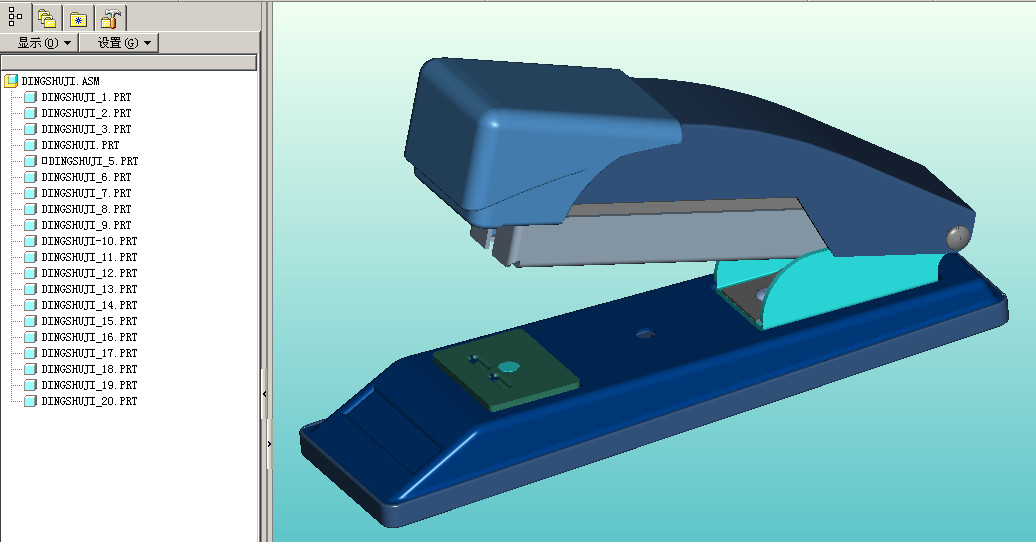Click the part icon of DINGSHUJI_7.PRT
Image resolution: width=1036 pixels, height=542 pixels.
click(x=30, y=193)
